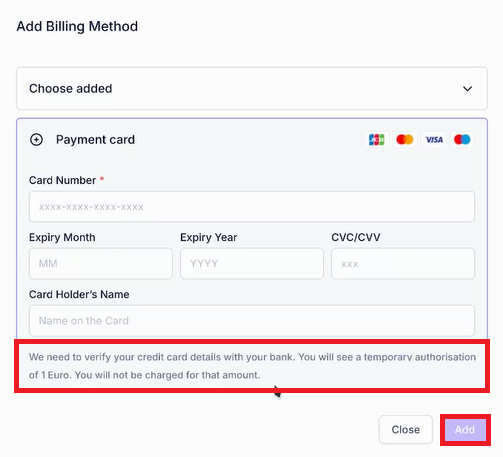
Task: Click the JCB card logo icon
Action: point(376,139)
